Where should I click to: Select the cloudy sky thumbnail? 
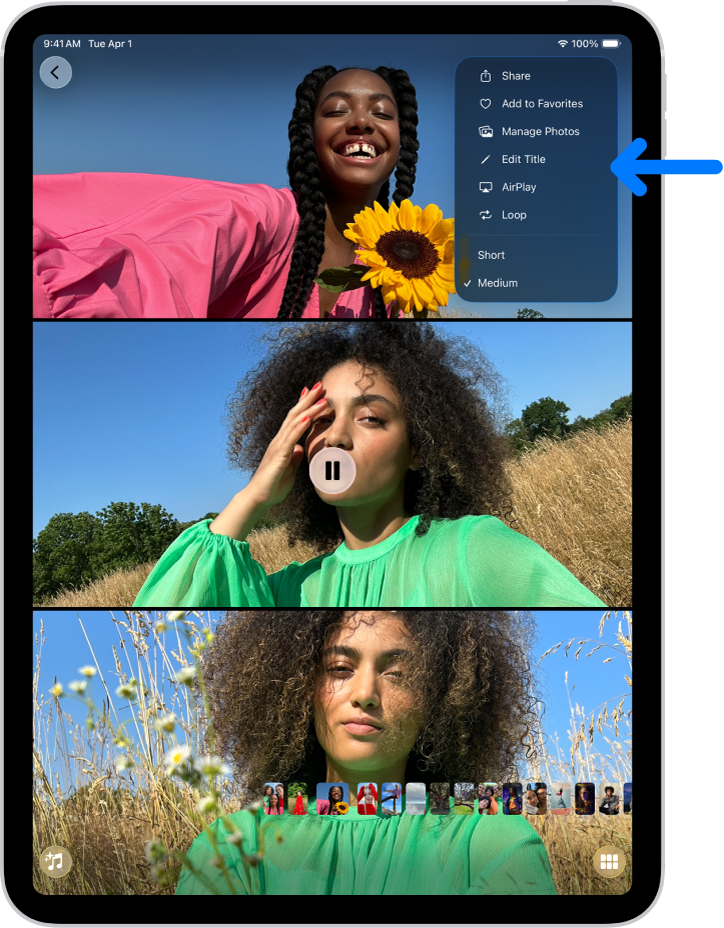click(x=415, y=799)
